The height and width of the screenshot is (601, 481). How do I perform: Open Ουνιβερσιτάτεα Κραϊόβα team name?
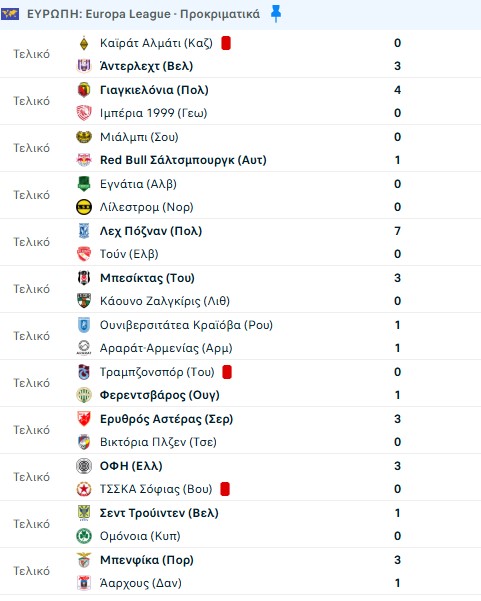(186, 325)
